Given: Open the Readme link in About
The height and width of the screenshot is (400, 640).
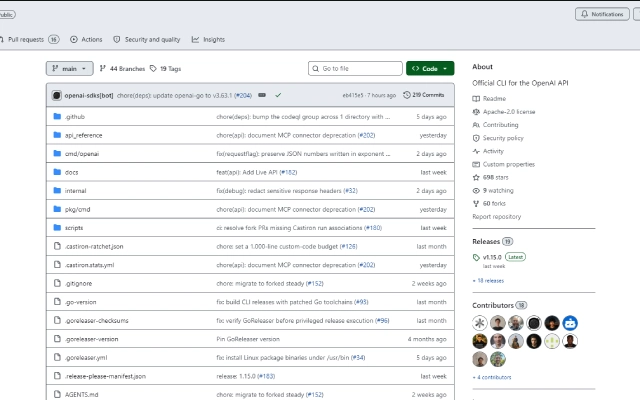Looking at the screenshot, I should 489,99.
